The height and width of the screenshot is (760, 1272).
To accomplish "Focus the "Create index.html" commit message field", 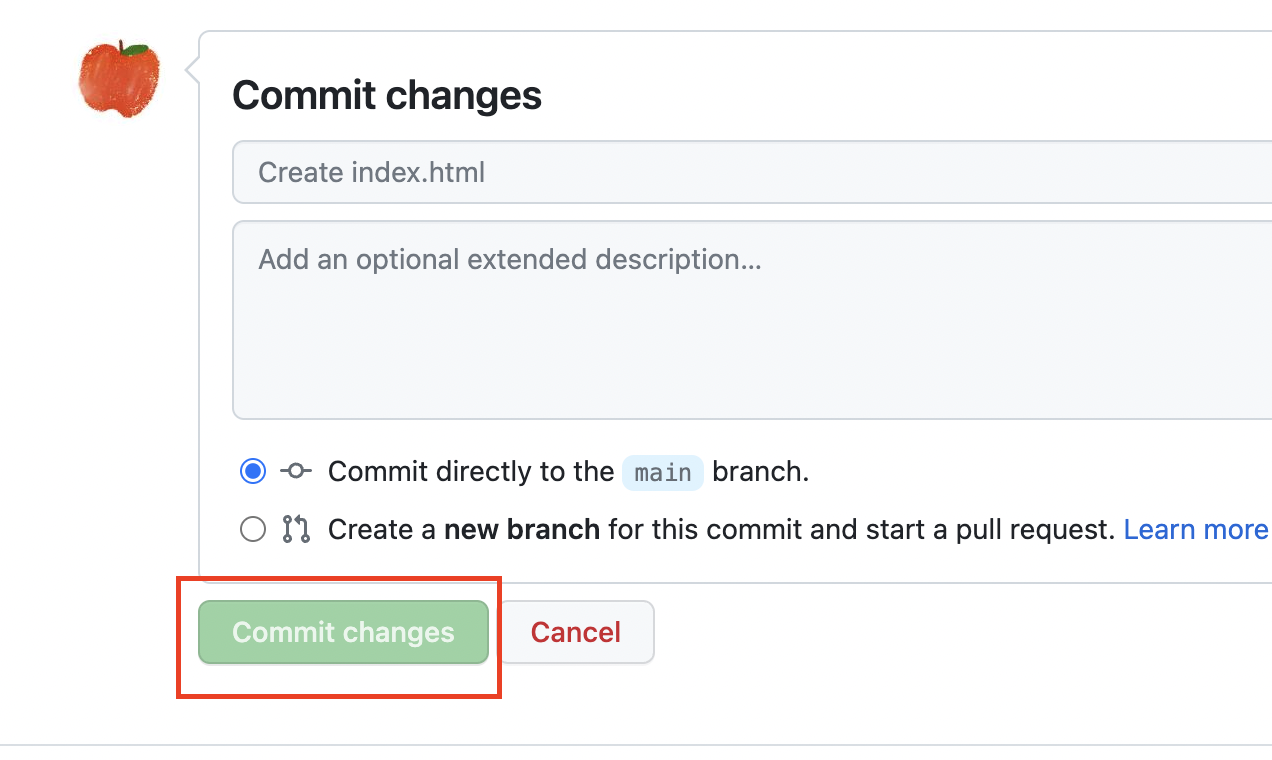I will tap(752, 172).
